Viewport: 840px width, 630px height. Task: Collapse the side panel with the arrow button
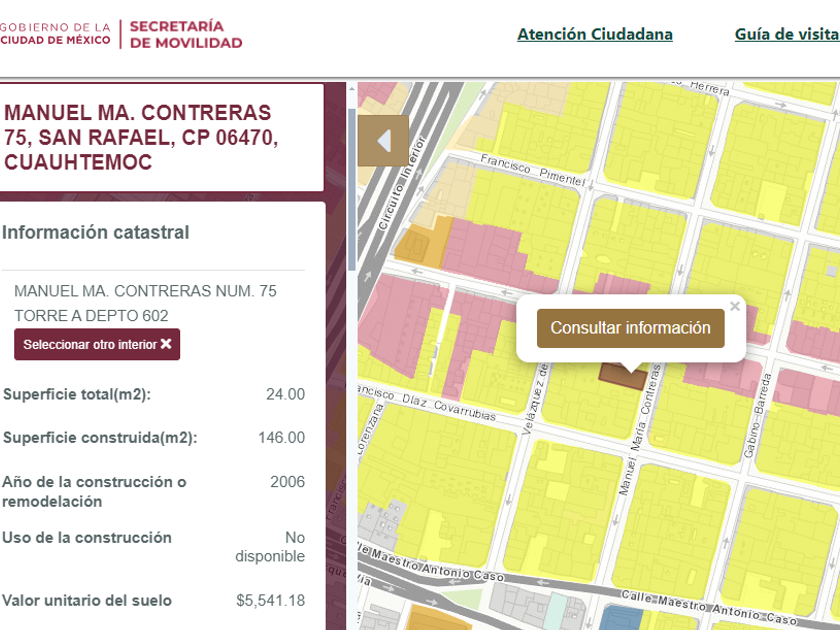pos(384,141)
